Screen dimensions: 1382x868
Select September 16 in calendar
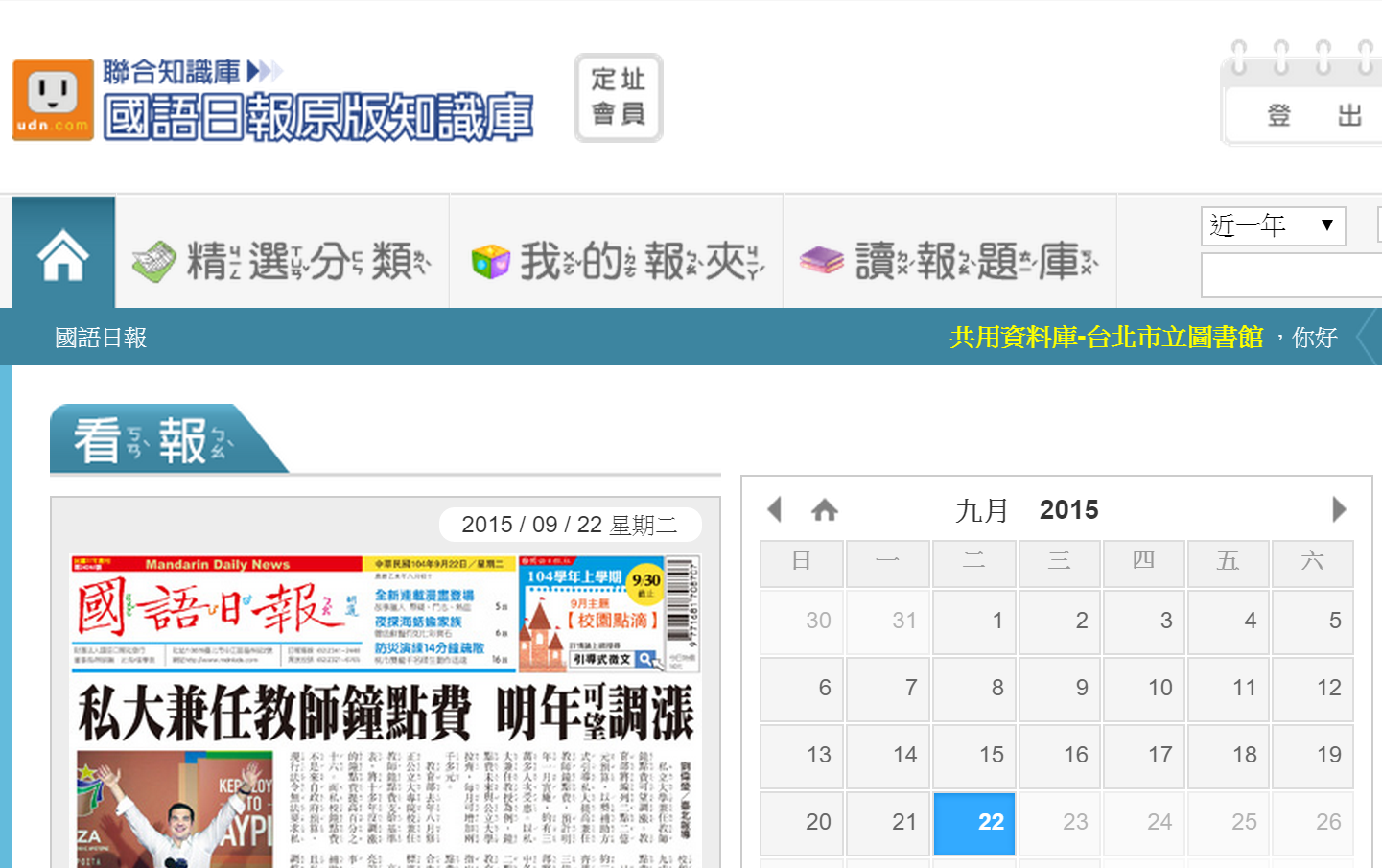pyautogui.click(x=1059, y=756)
